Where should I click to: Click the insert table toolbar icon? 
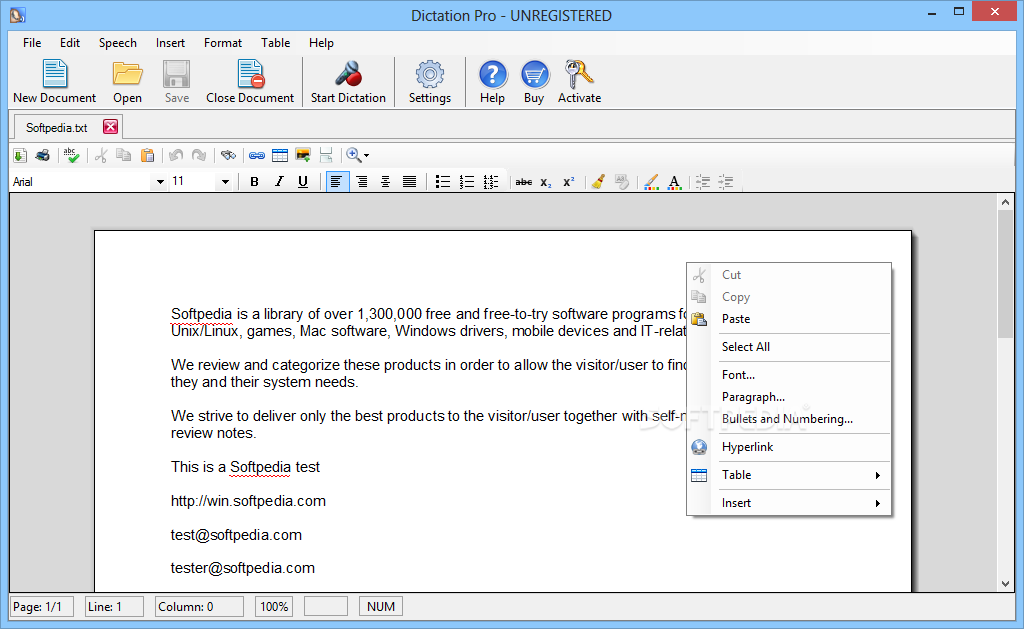[280, 155]
